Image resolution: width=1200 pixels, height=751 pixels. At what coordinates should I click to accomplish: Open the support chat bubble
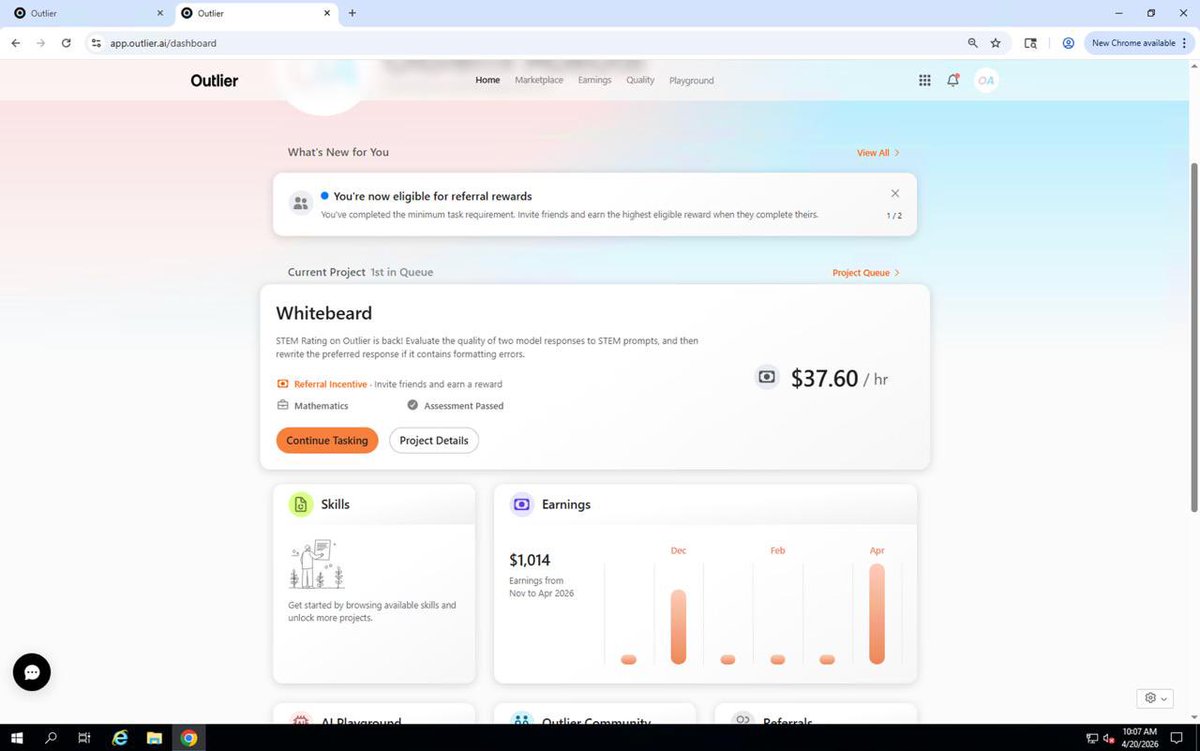pyautogui.click(x=32, y=673)
